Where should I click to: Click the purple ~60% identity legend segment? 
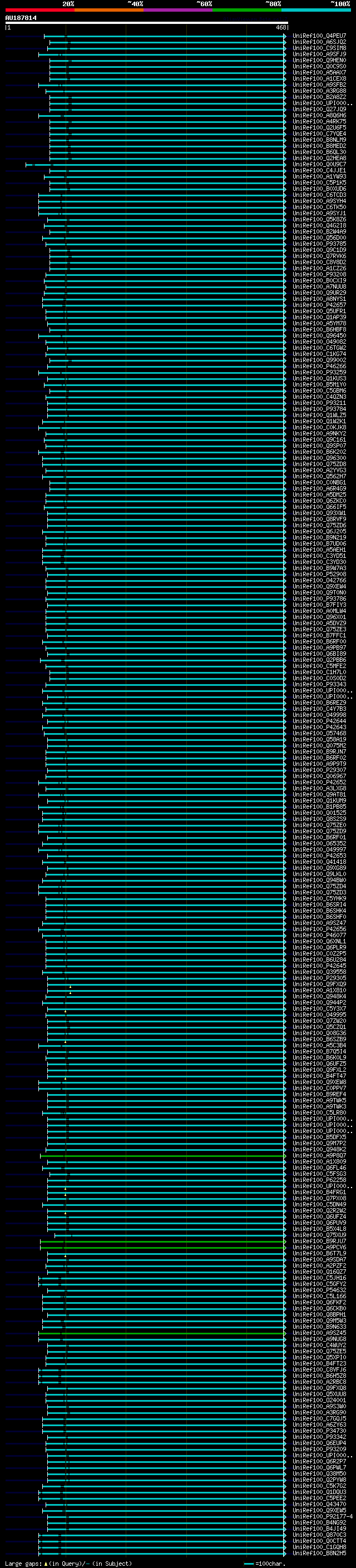[177, 10]
